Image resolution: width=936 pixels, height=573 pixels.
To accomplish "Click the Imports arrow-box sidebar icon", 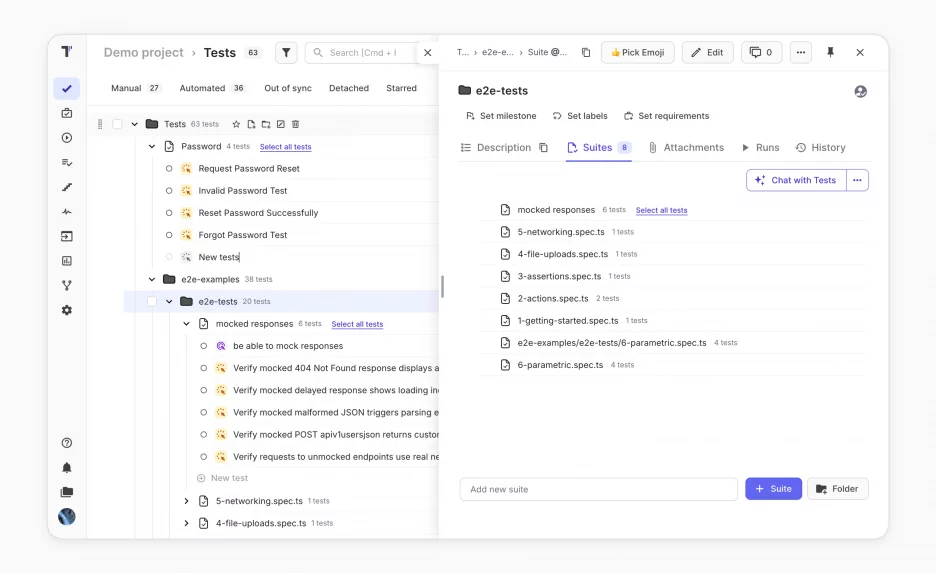I will pos(67,236).
